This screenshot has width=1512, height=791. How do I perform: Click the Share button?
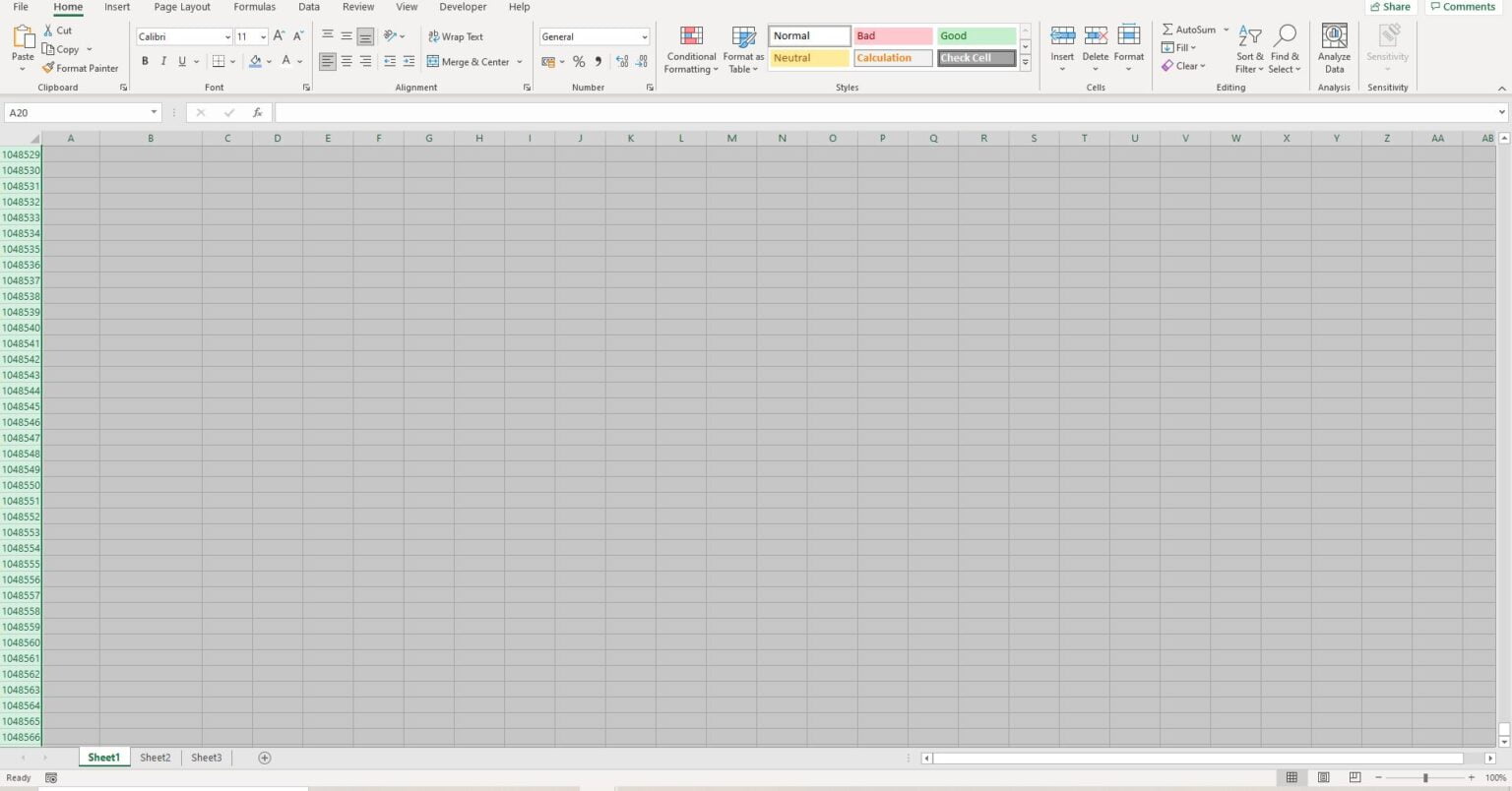pos(1392,7)
